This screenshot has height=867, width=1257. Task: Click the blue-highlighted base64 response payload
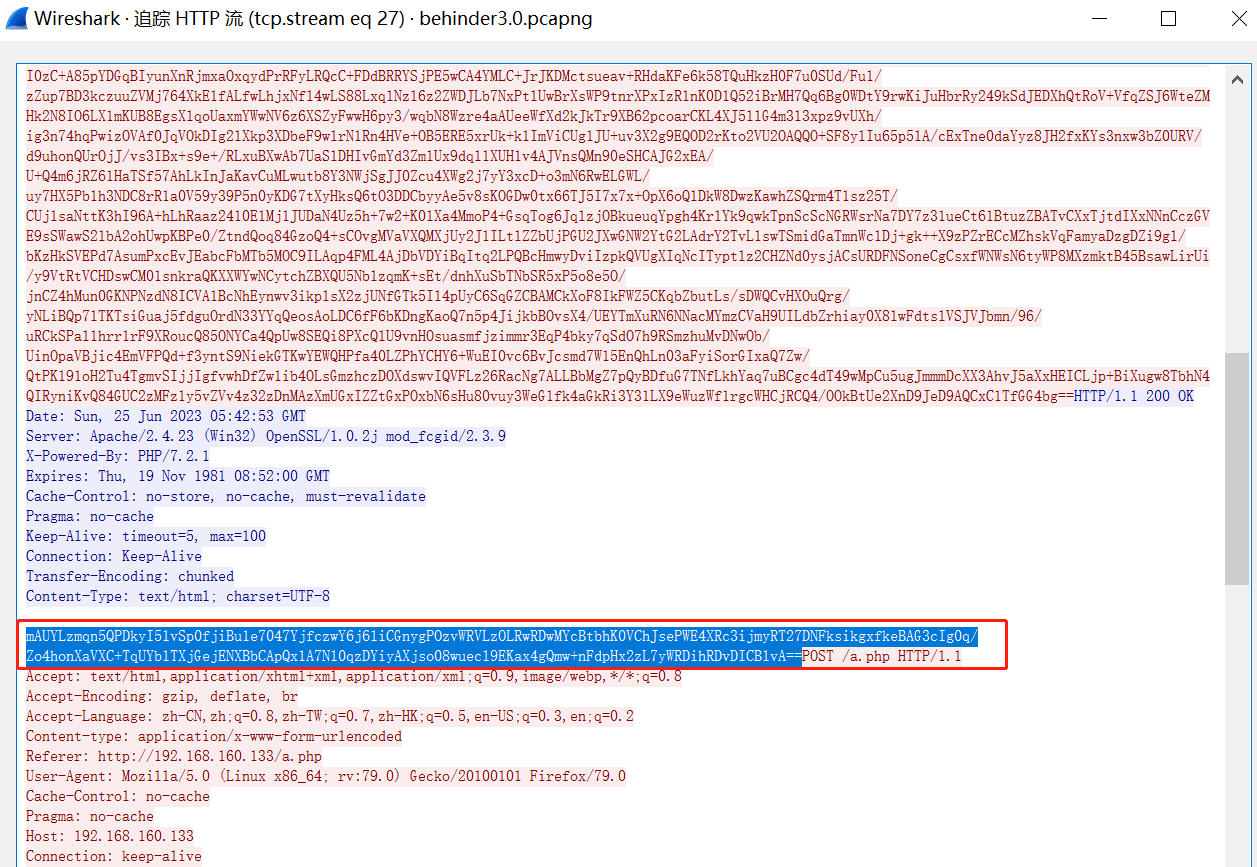500,646
